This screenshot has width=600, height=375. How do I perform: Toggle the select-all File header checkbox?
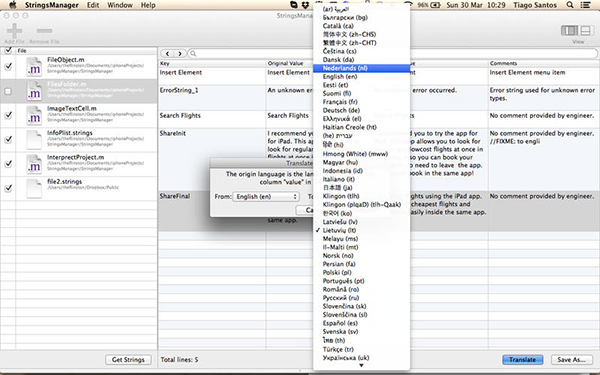click(8, 50)
